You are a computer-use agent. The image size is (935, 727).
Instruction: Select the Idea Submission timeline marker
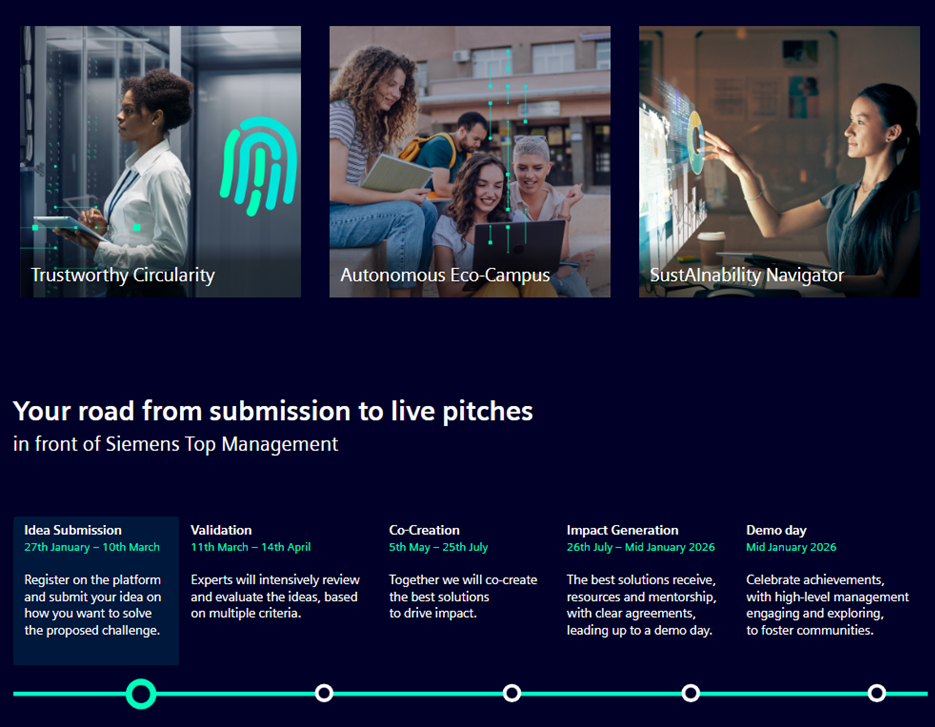141,694
